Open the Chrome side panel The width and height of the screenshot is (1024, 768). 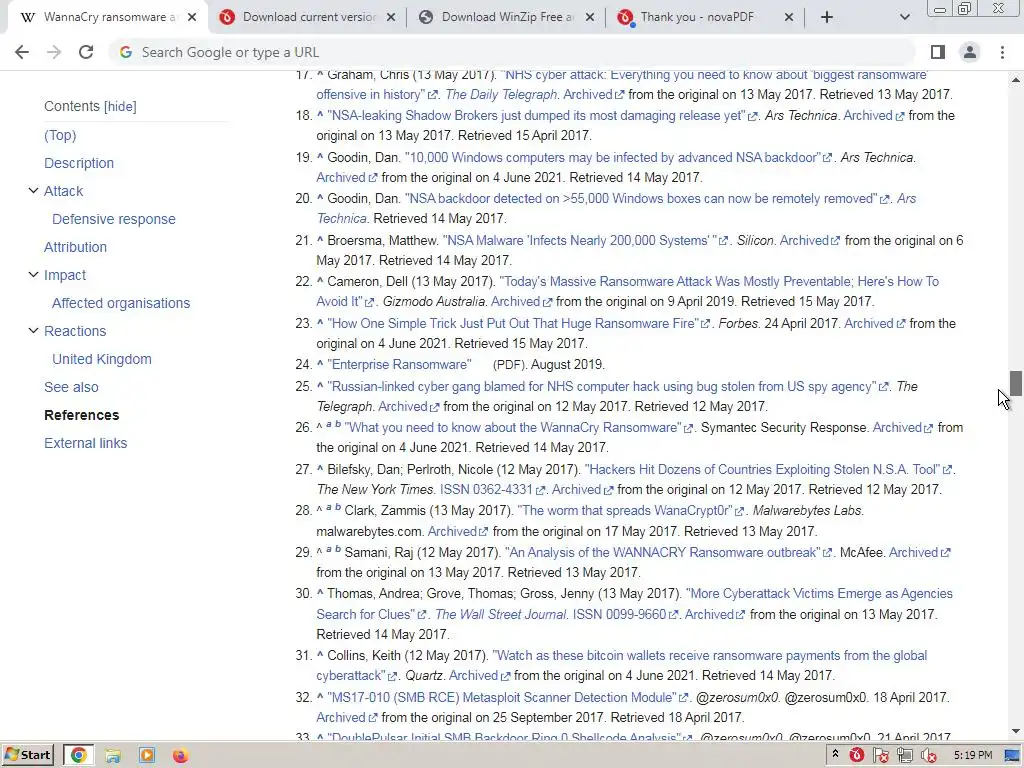(938, 52)
